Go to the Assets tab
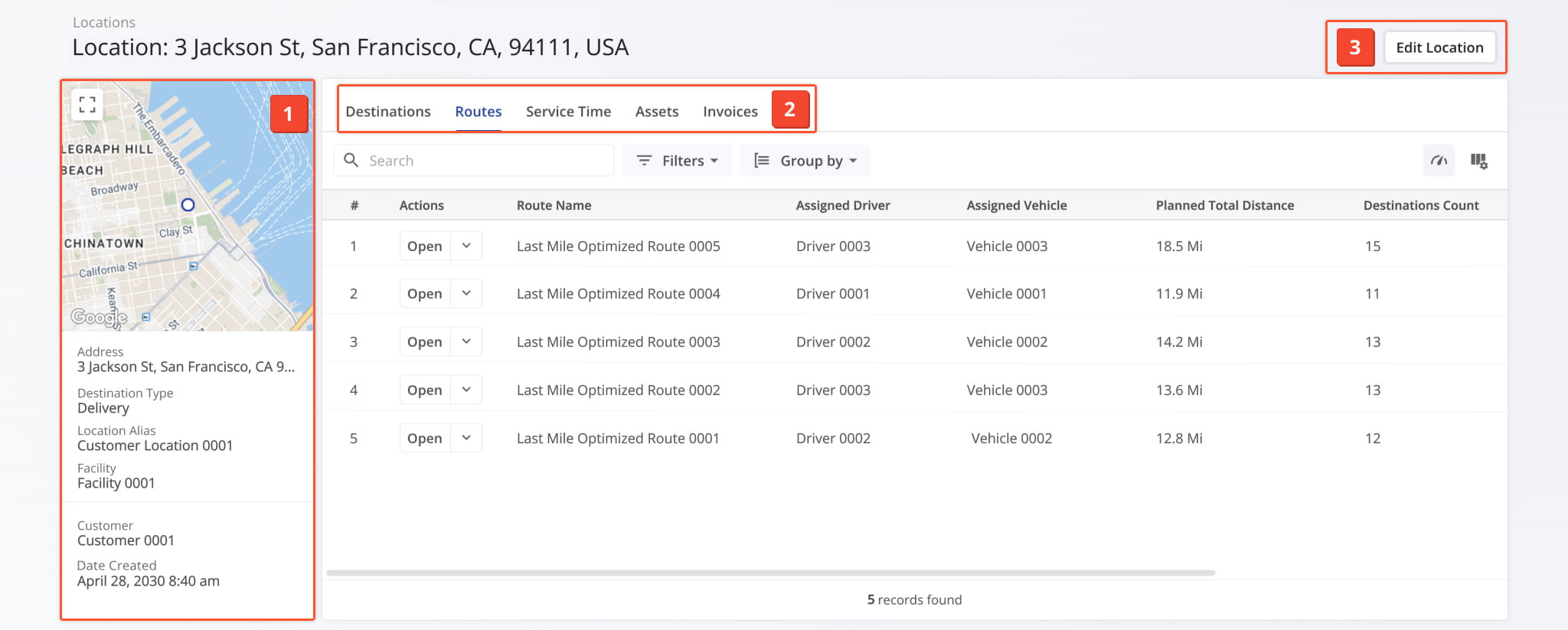 [657, 112]
